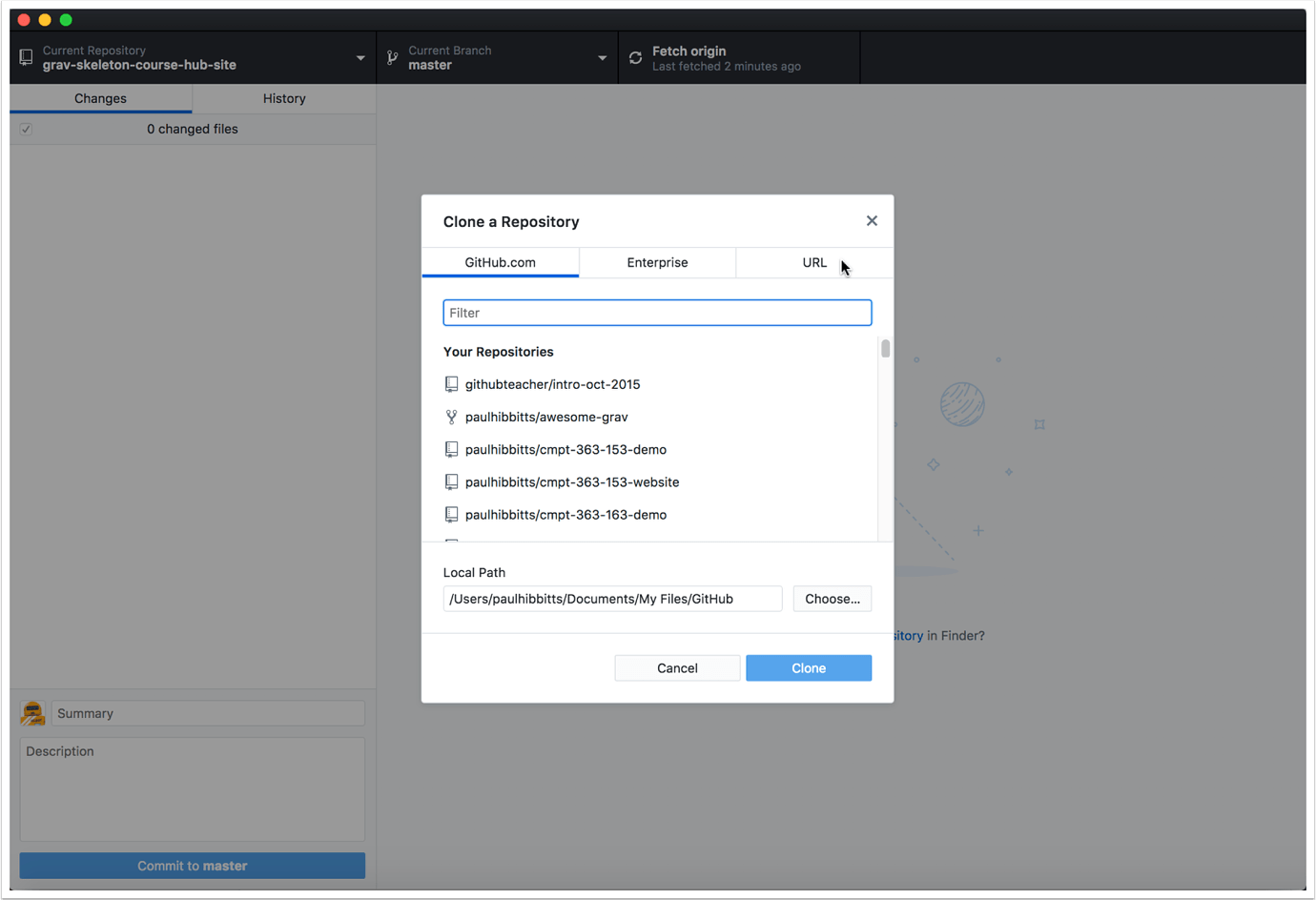The image size is (1316, 900).
Task: Click the fork icon beside paulhibbitts/awesome-grav
Action: [x=450, y=417]
